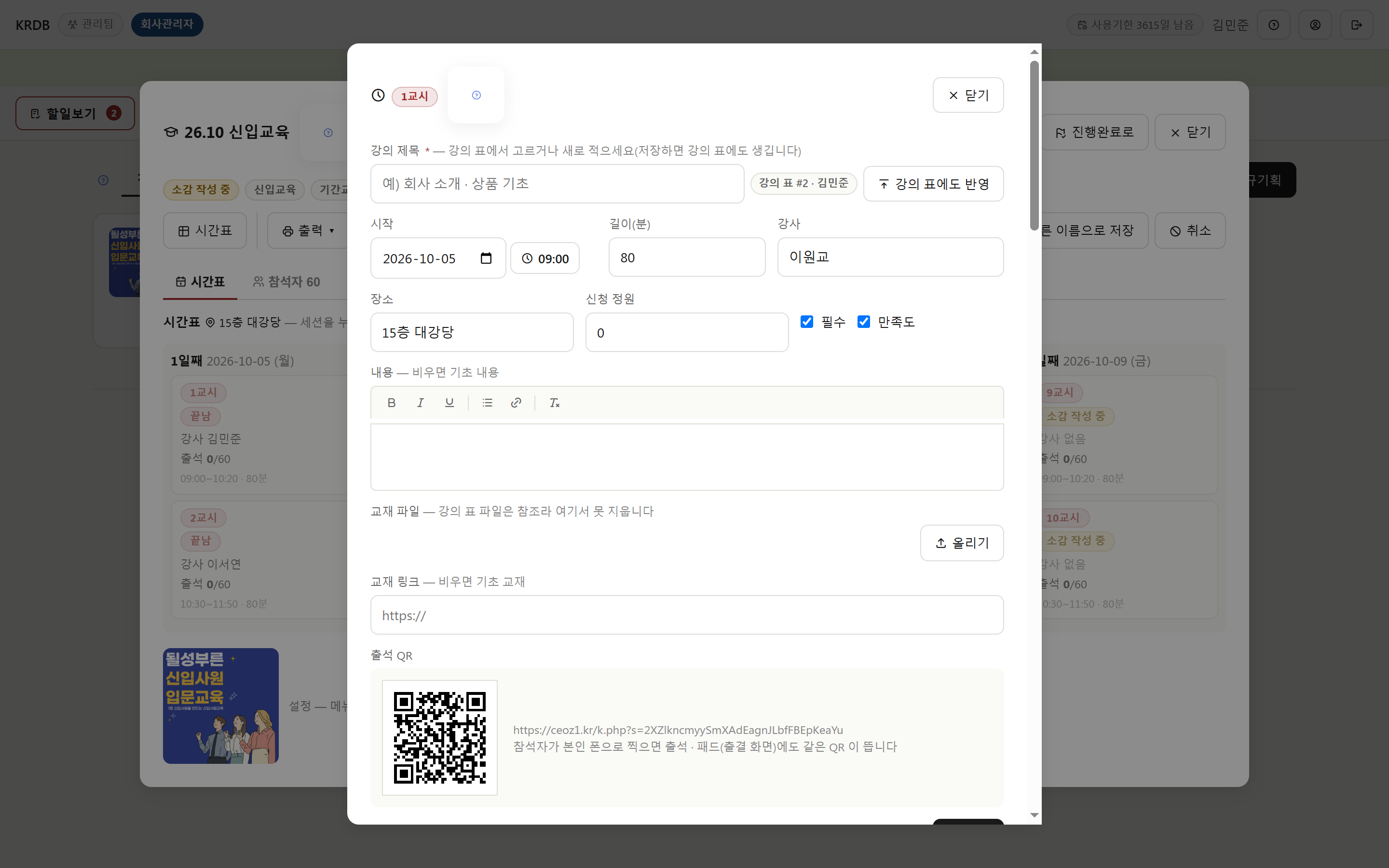The image size is (1389, 868).
Task: Select the 관리팀 role pill
Action: pos(91,24)
